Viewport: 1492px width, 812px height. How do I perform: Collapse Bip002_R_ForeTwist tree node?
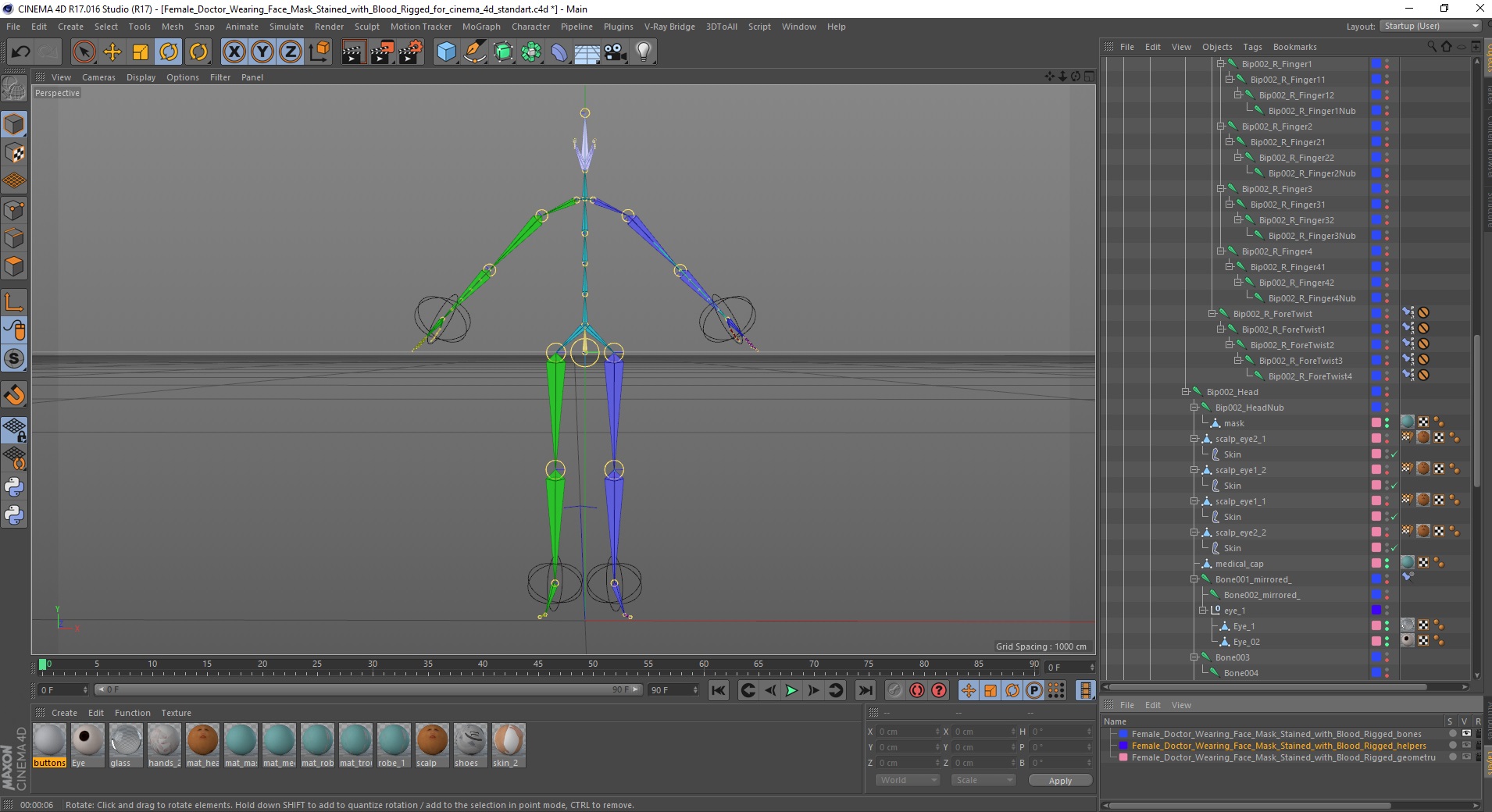coord(1212,314)
